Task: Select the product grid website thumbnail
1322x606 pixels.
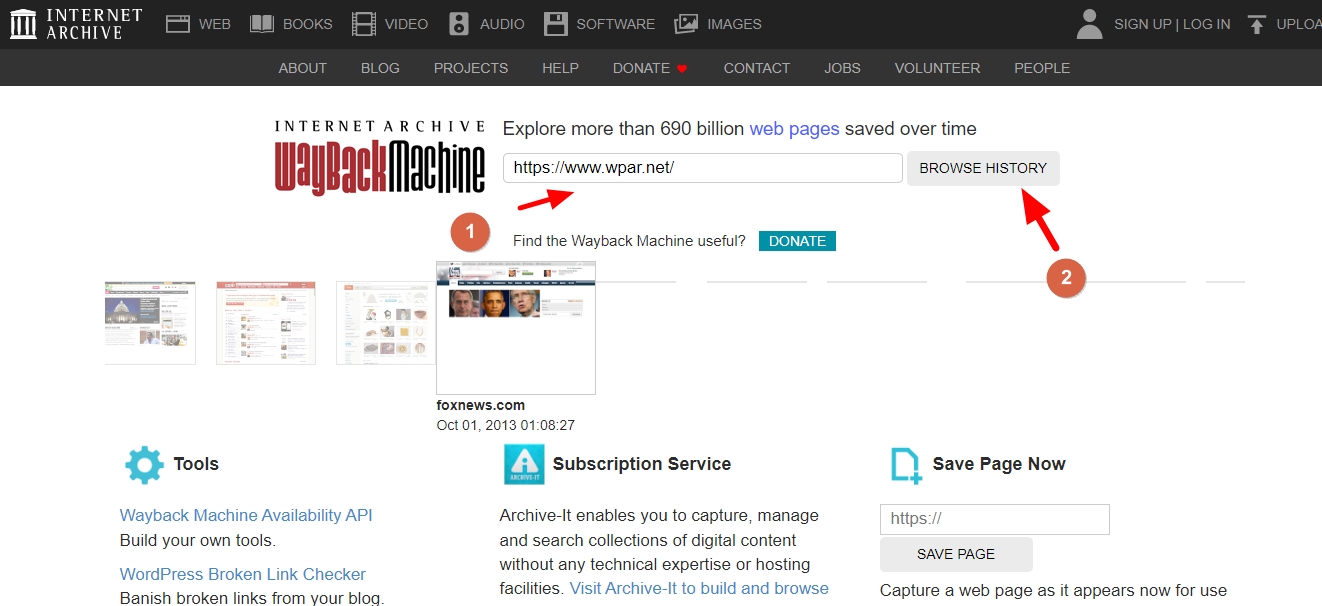Action: click(386, 323)
